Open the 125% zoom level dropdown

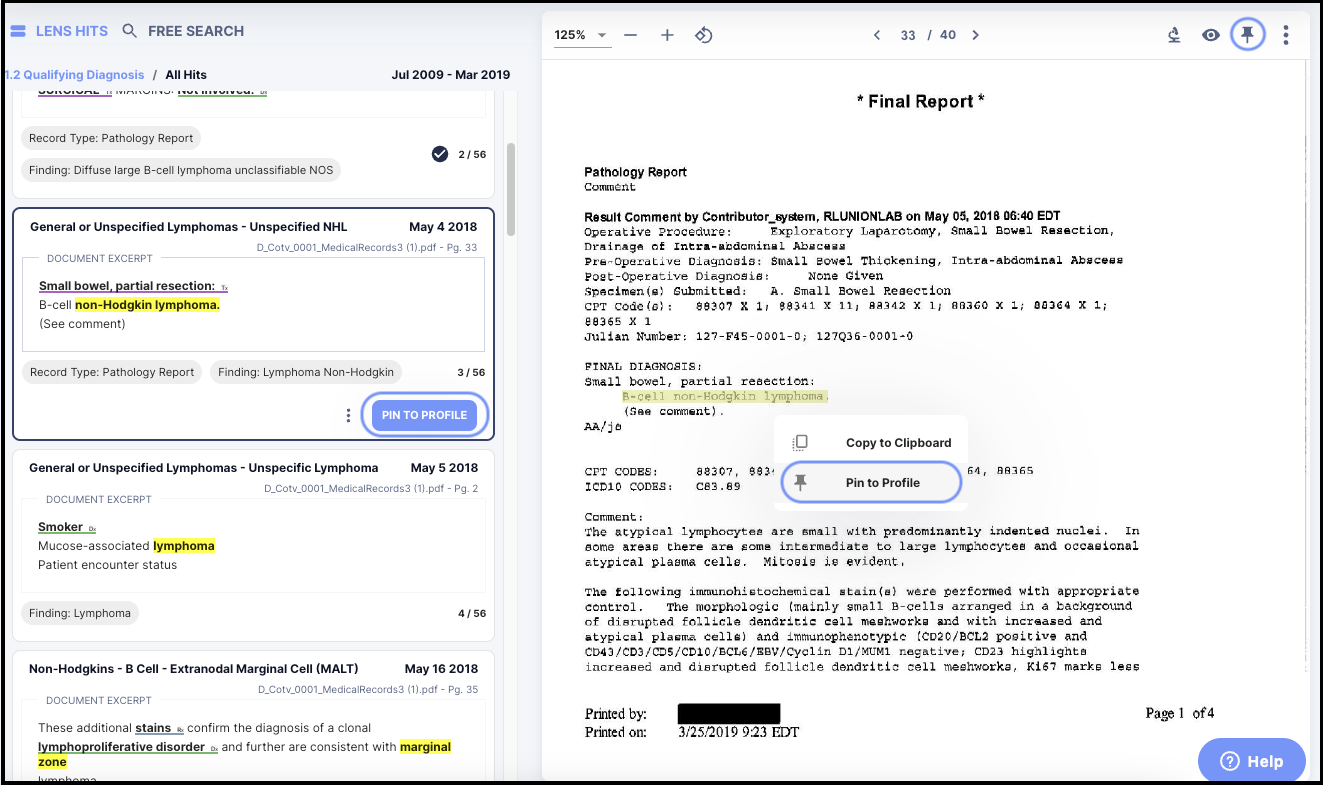click(584, 34)
